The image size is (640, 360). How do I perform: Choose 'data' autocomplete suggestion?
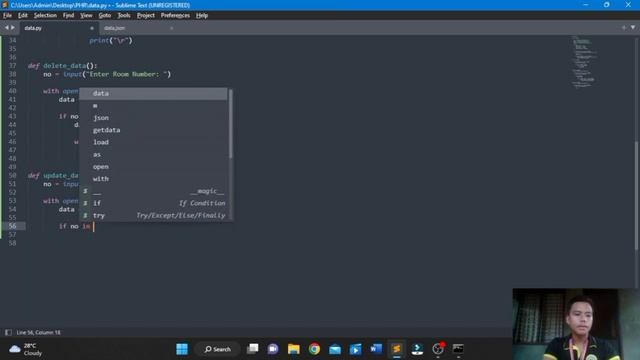pos(153,93)
